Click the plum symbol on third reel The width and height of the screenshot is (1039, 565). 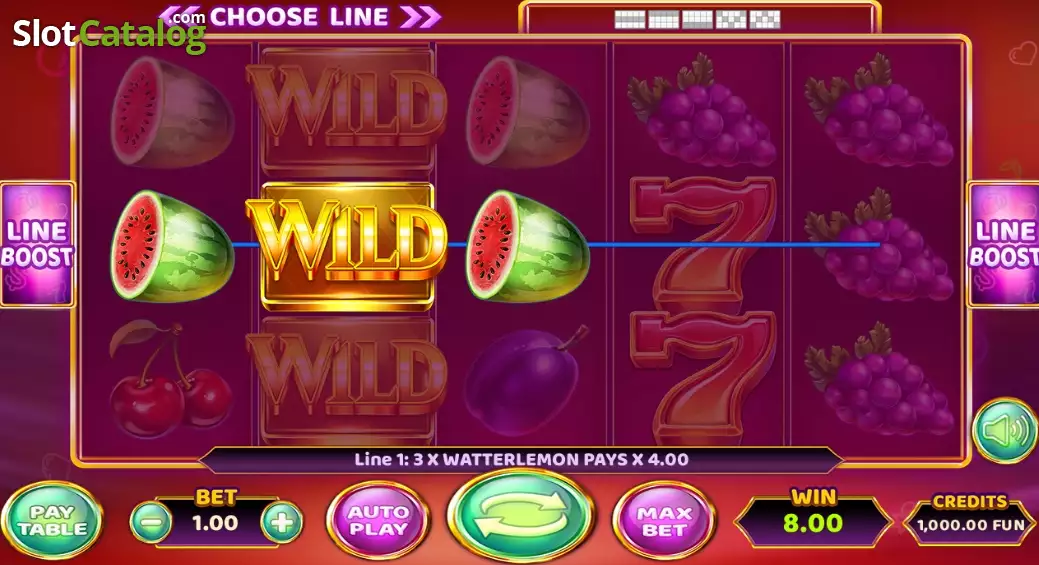(527, 379)
